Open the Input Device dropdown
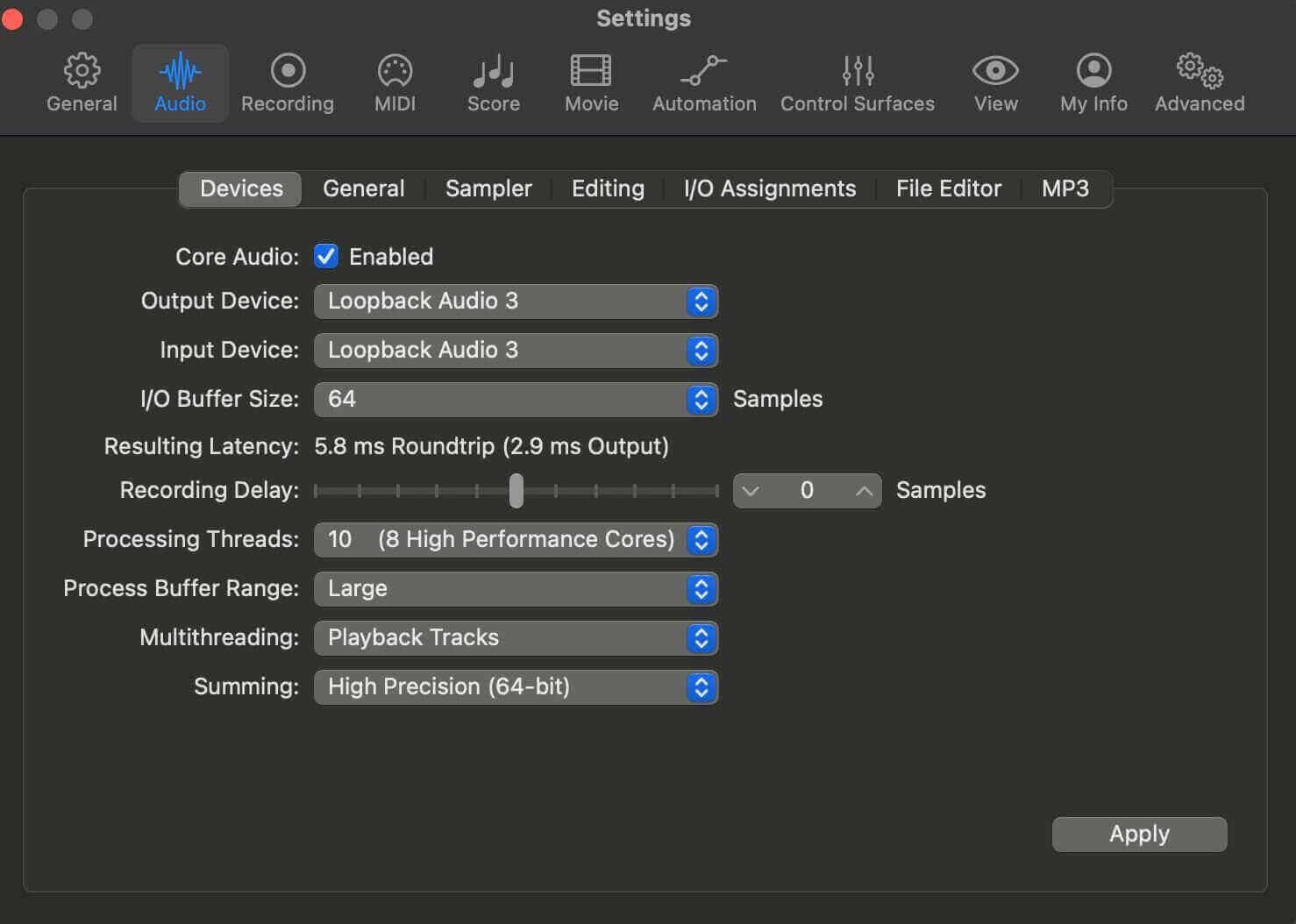Viewport: 1296px width, 924px height. (516, 350)
